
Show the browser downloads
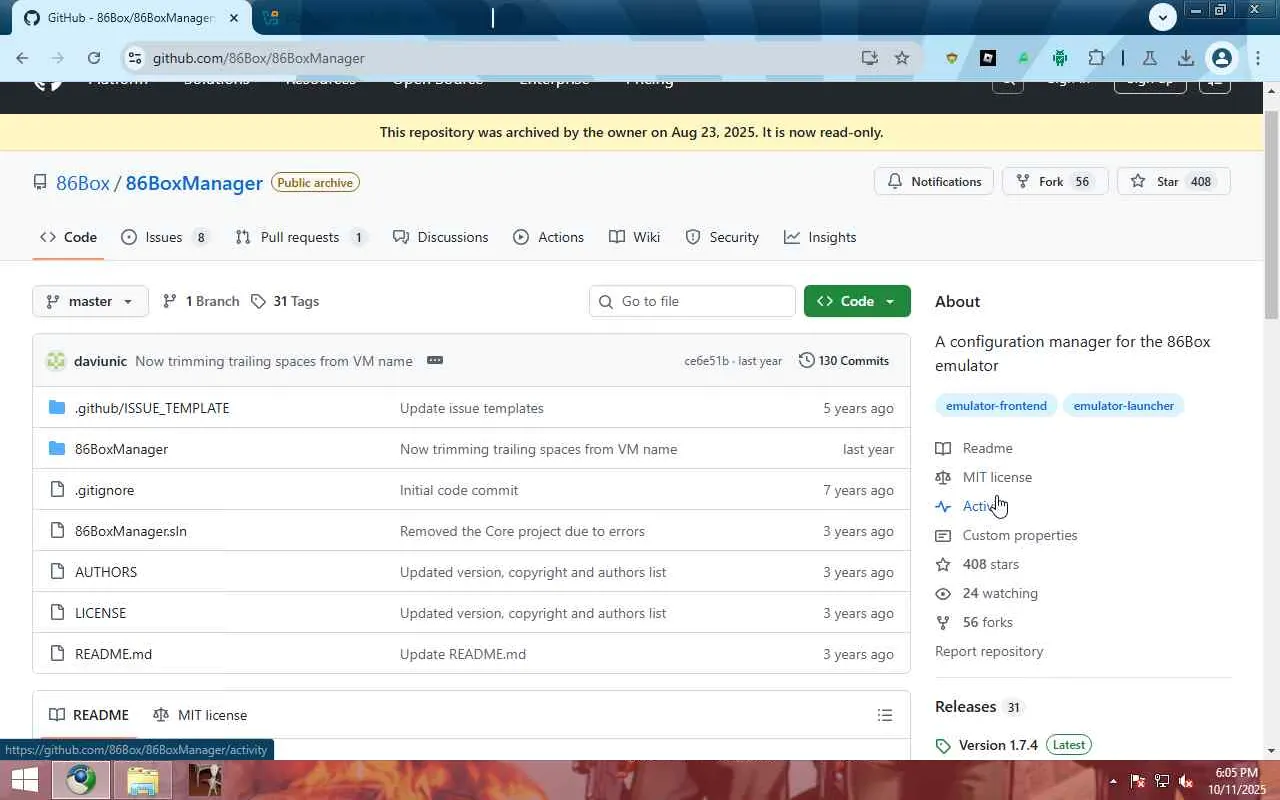(x=1186, y=58)
